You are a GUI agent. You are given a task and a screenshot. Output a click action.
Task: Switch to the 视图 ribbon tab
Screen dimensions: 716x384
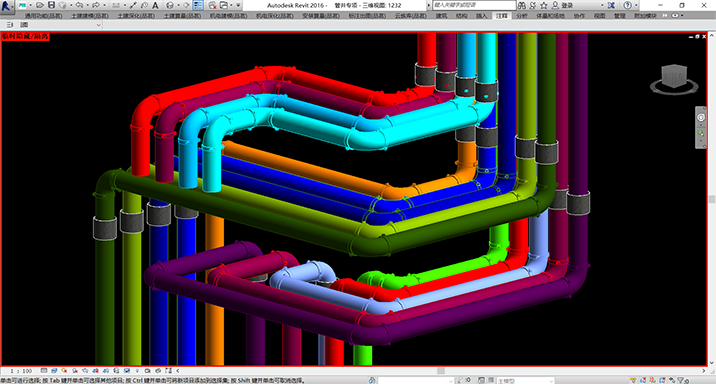[599, 16]
